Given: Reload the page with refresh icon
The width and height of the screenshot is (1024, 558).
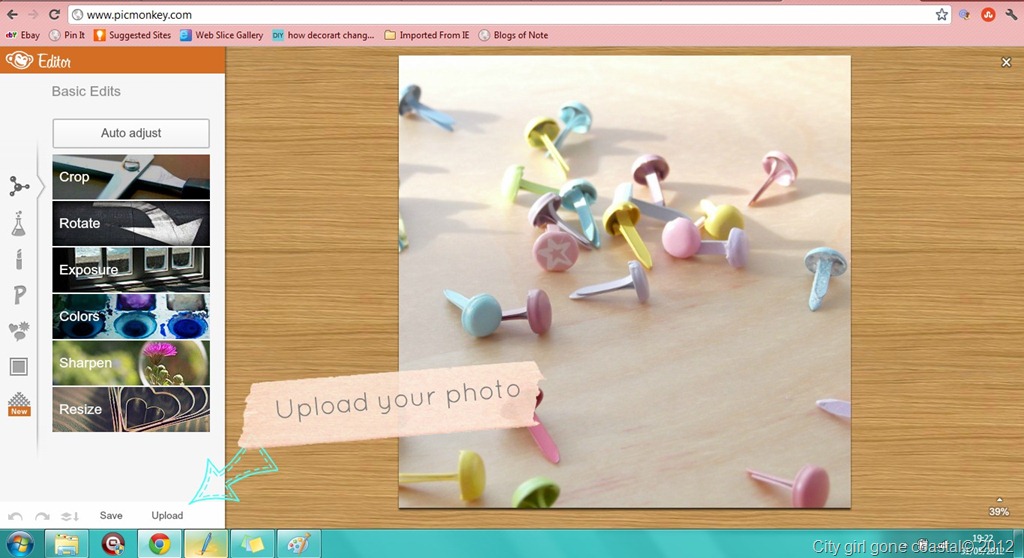Looking at the screenshot, I should (54, 14).
